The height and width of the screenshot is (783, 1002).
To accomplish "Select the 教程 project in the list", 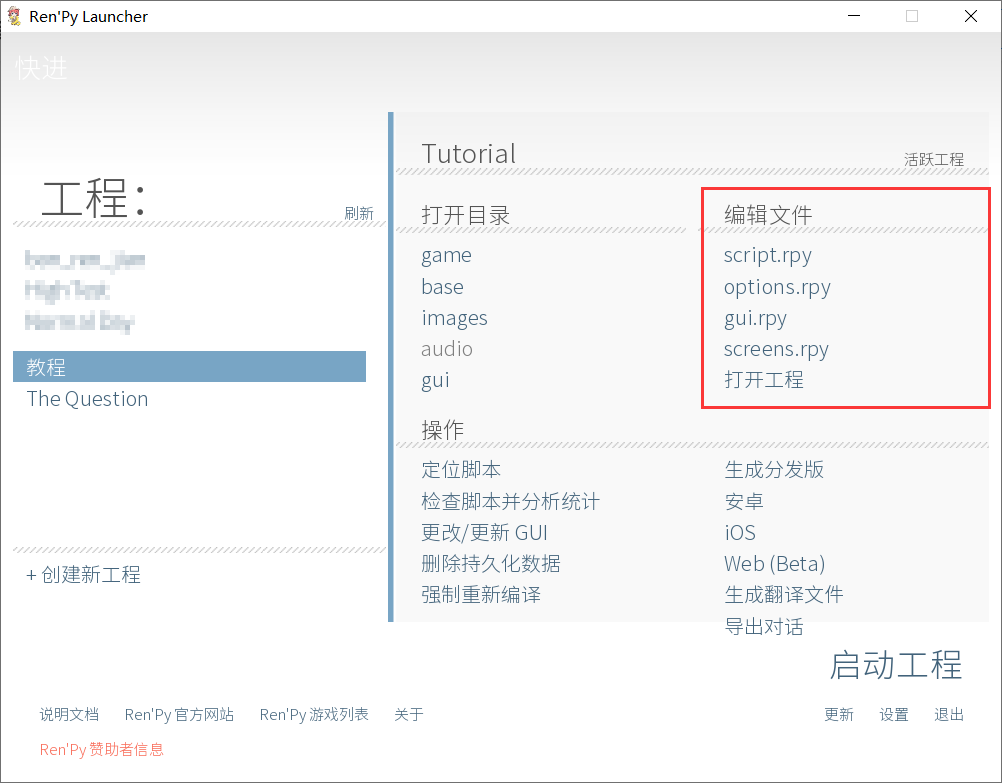I will 46,366.
